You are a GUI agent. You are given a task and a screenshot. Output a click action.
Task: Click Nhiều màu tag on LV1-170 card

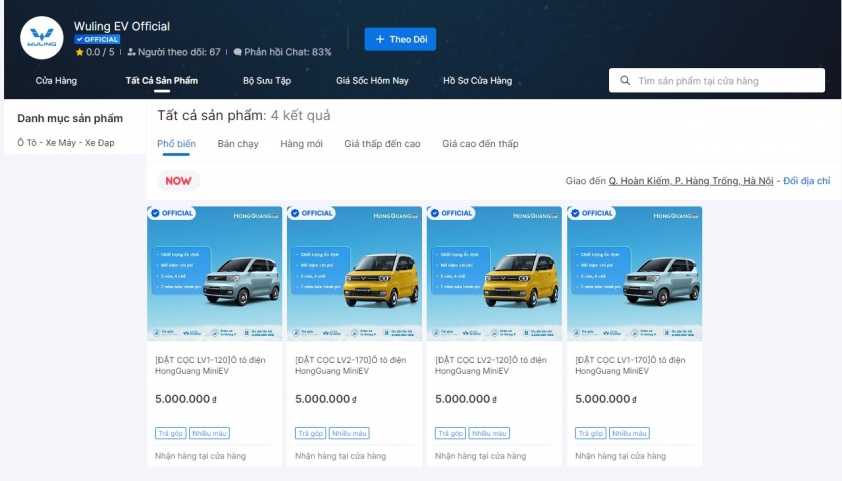(629, 433)
